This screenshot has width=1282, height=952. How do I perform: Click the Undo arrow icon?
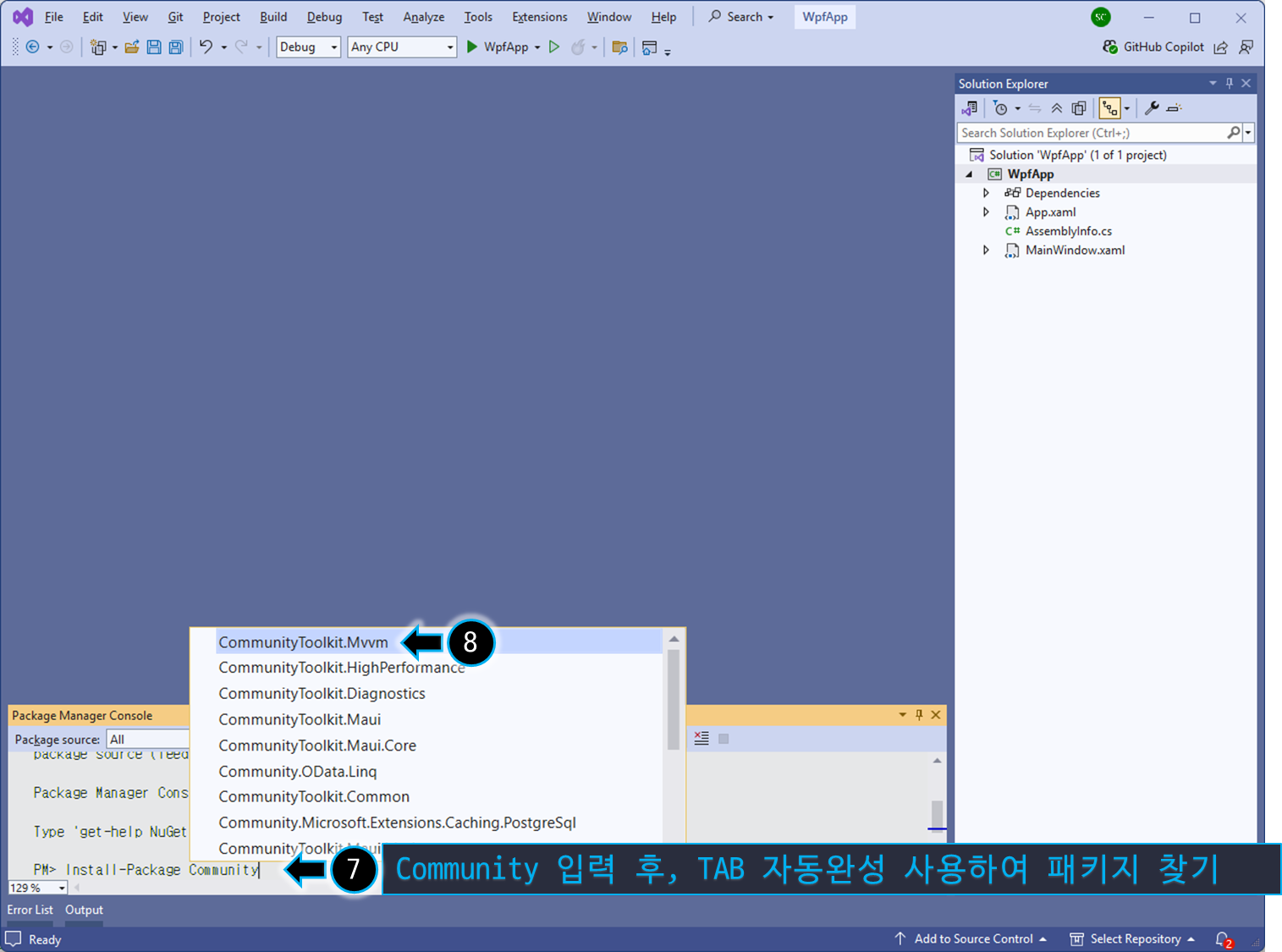pos(206,47)
